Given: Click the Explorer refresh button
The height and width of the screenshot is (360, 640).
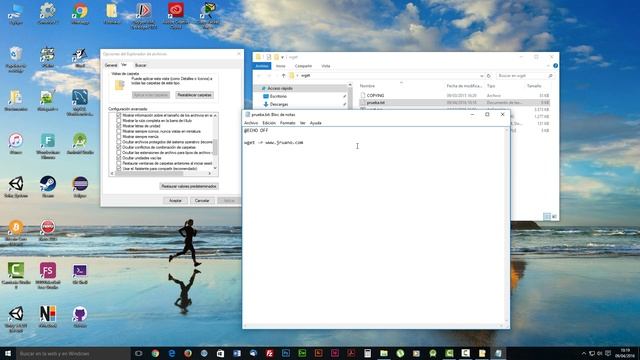Looking at the screenshot, I should (x=489, y=76).
